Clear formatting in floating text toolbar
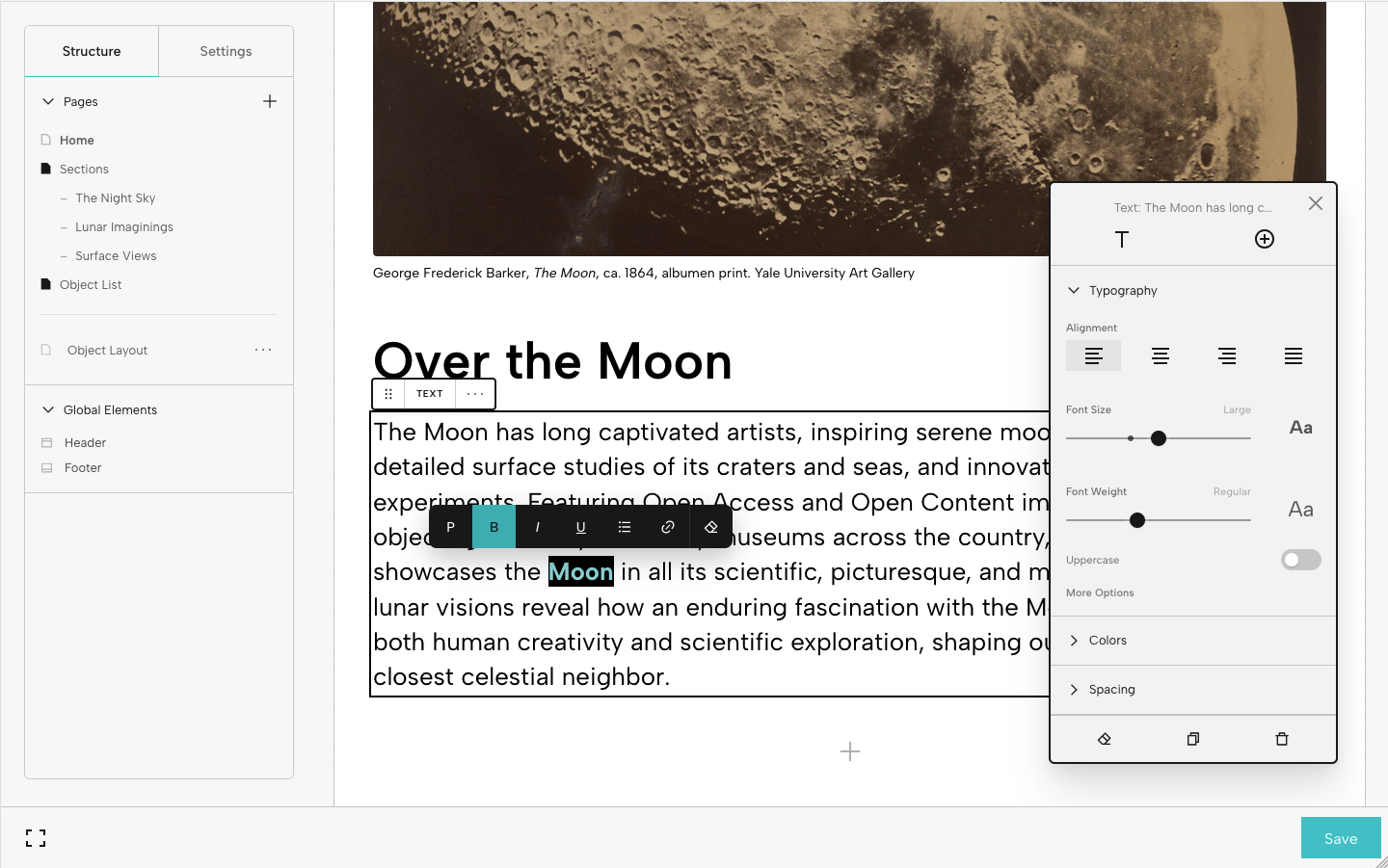Screen dimensions: 1388x868 coord(711,527)
